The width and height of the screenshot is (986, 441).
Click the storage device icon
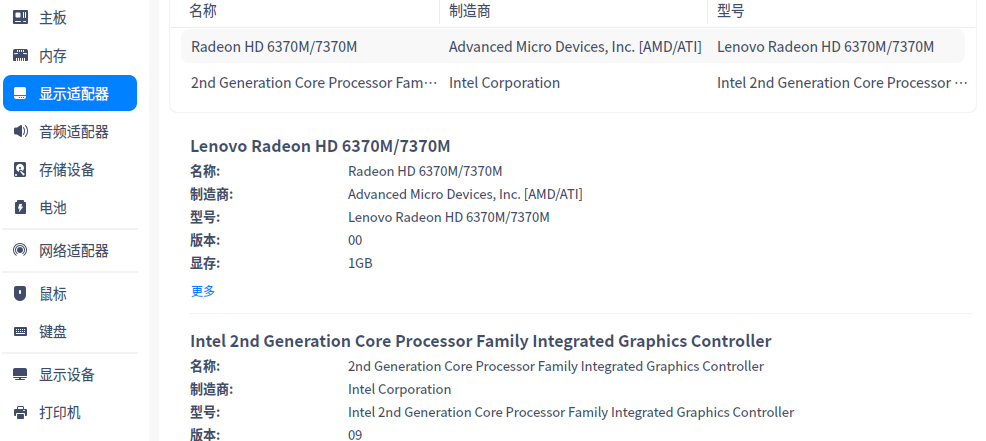(x=20, y=170)
